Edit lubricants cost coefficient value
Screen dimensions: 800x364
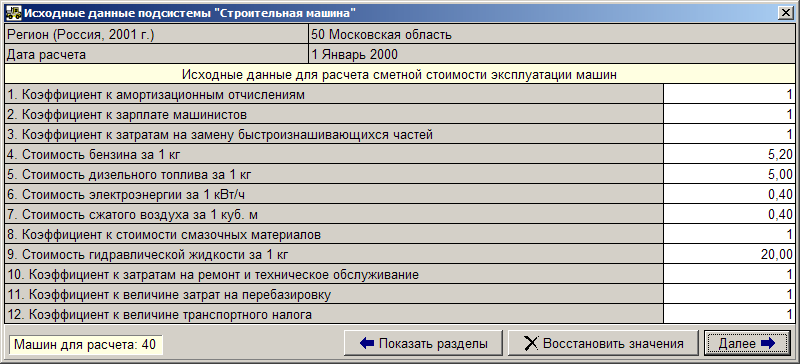729,234
